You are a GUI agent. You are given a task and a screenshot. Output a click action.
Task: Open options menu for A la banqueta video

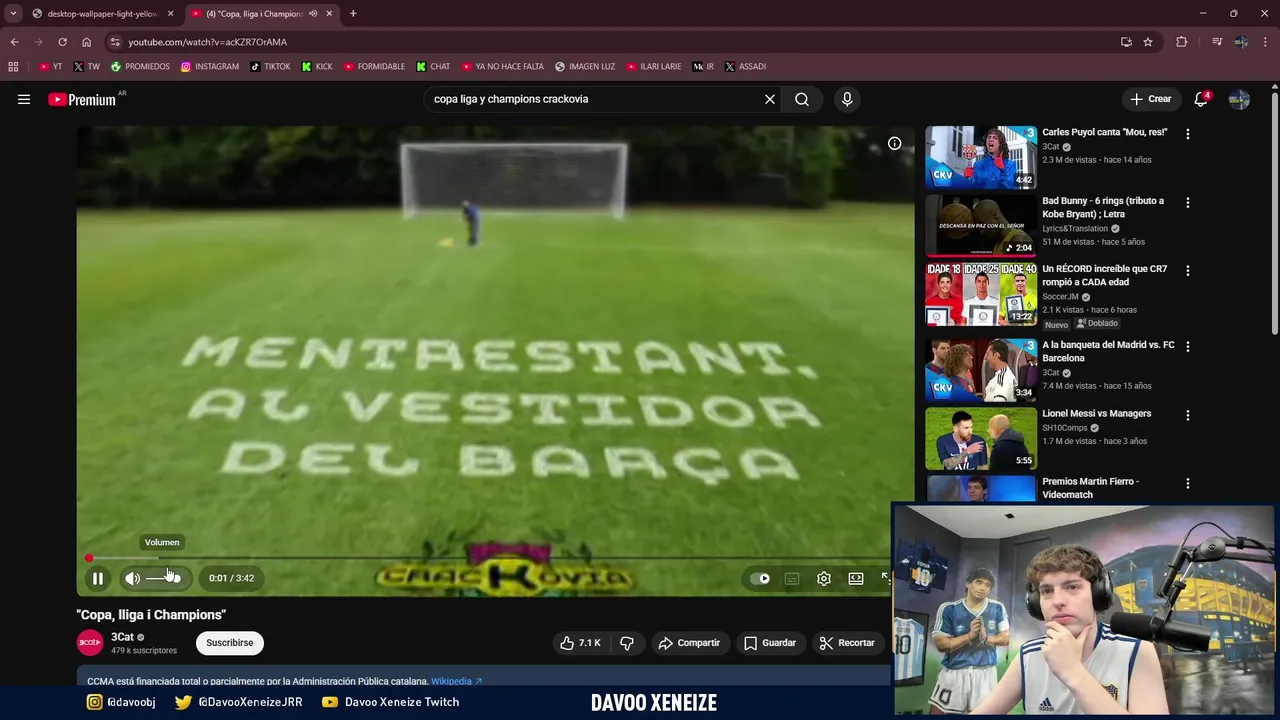point(1188,346)
